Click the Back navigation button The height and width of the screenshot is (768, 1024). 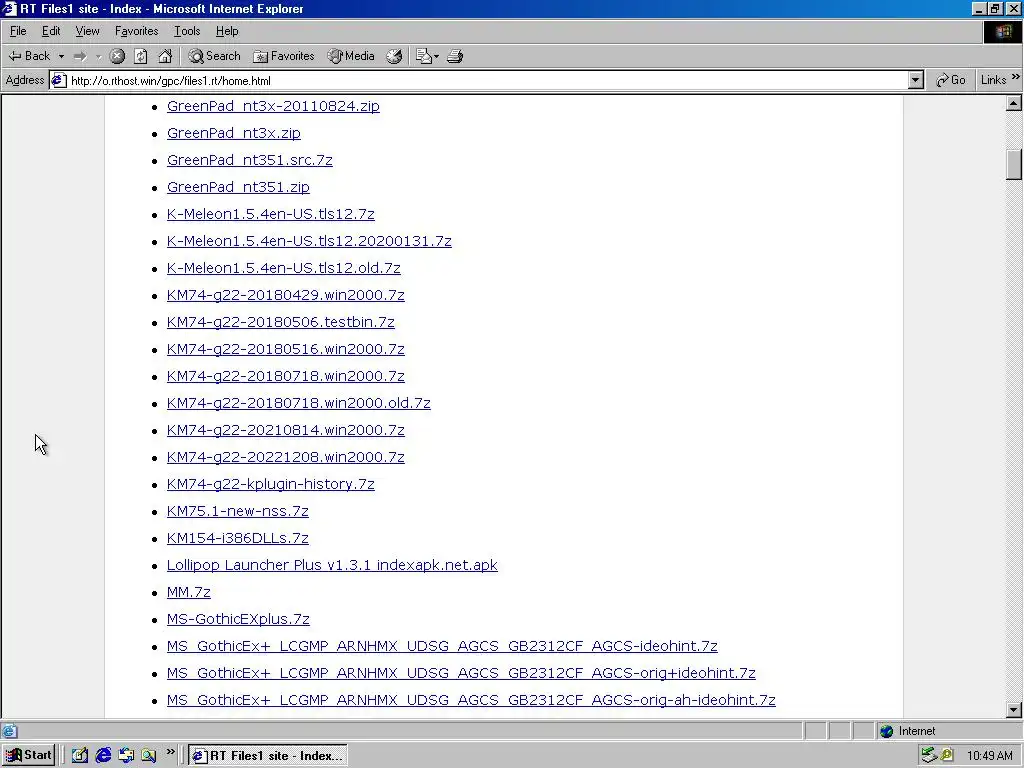pos(29,56)
